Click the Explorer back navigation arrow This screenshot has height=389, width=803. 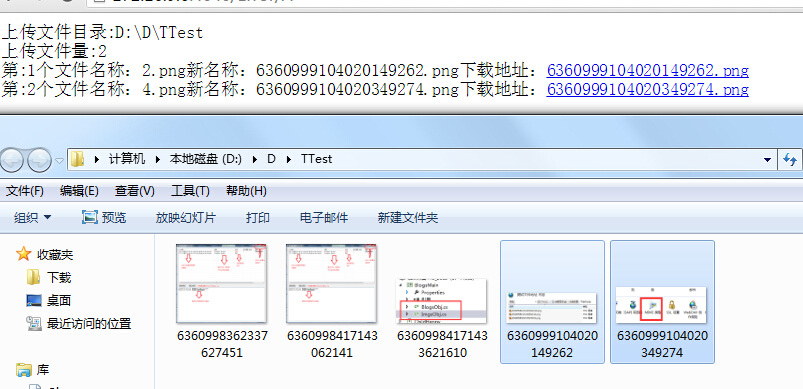pos(12,160)
